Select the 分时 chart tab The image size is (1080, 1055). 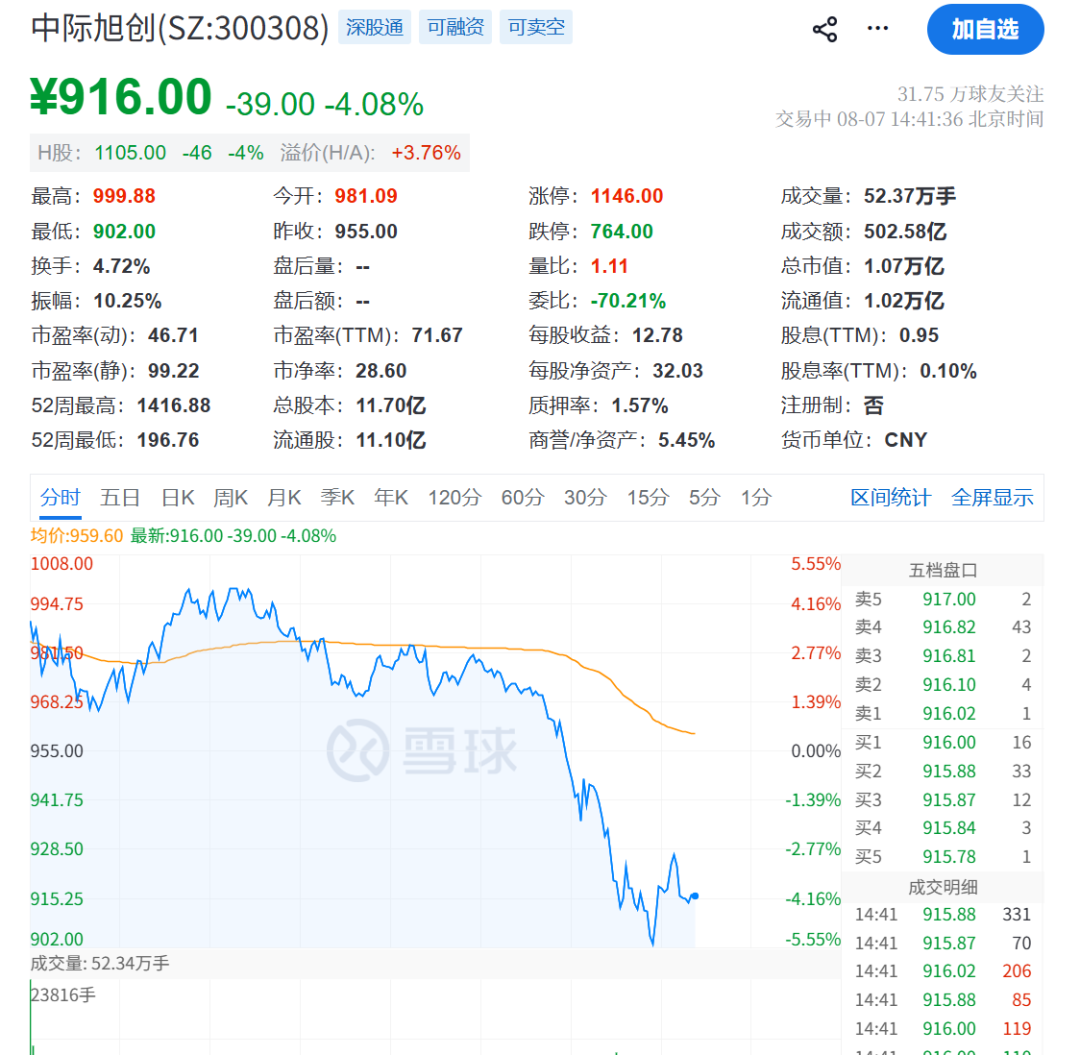point(60,497)
